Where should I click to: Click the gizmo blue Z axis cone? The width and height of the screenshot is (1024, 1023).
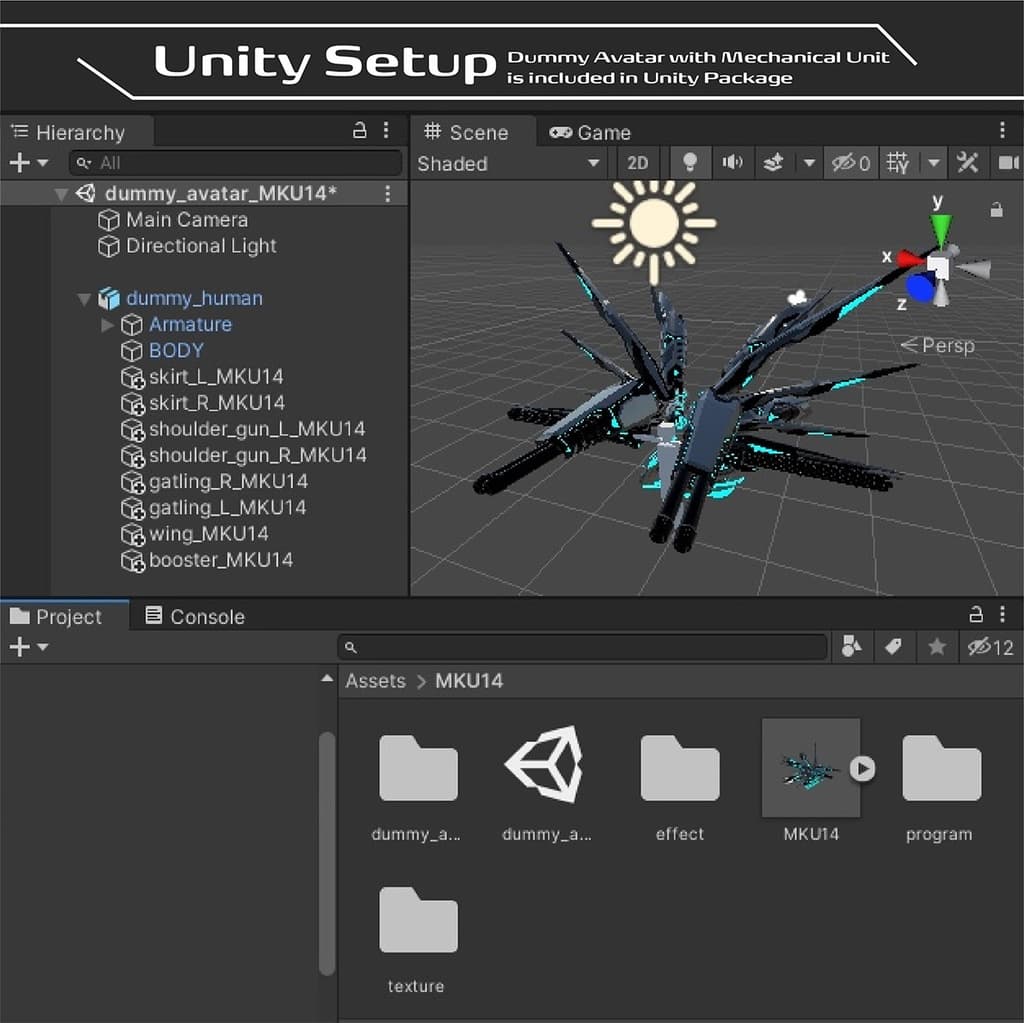click(920, 287)
